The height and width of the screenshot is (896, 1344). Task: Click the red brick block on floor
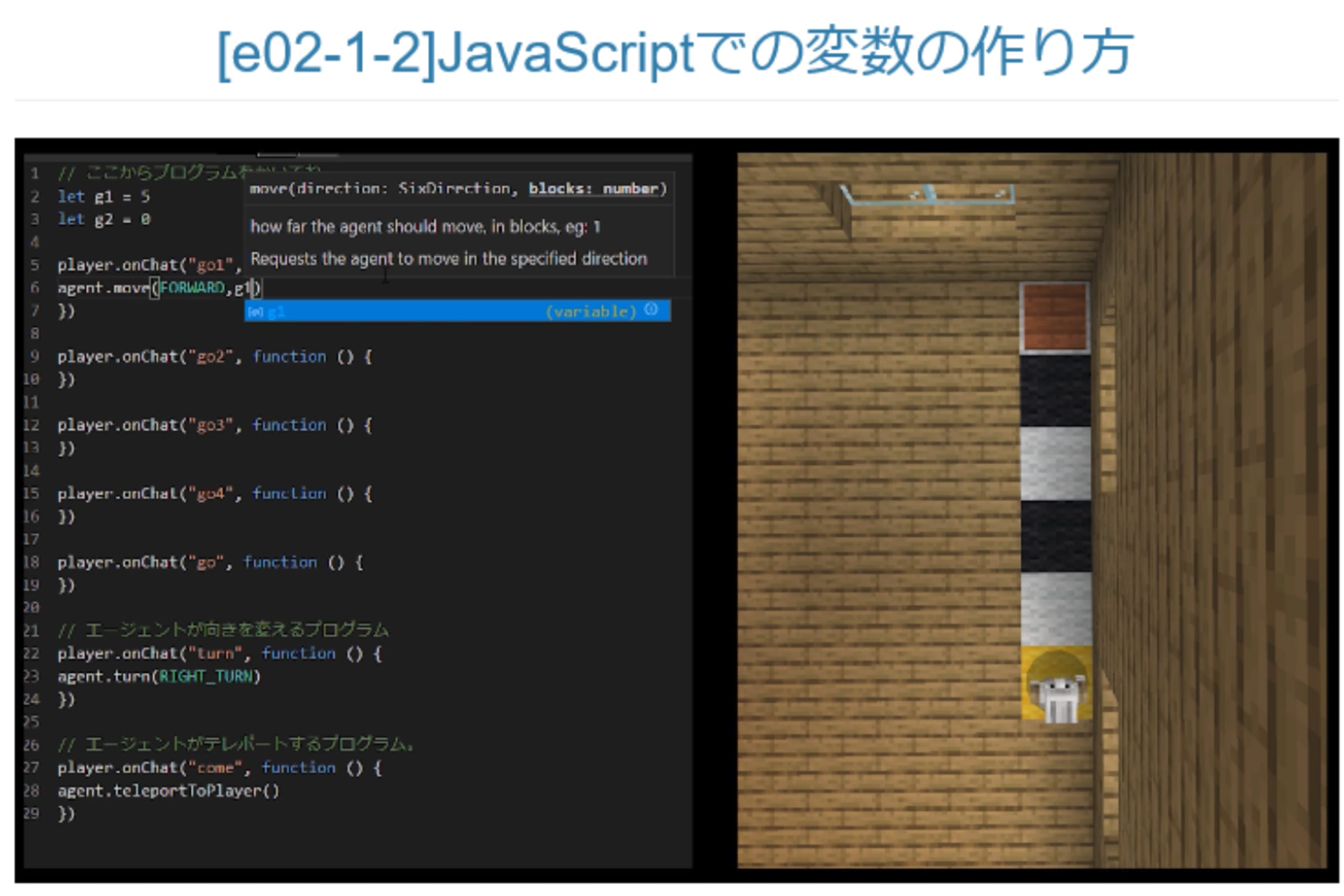coord(1055,316)
